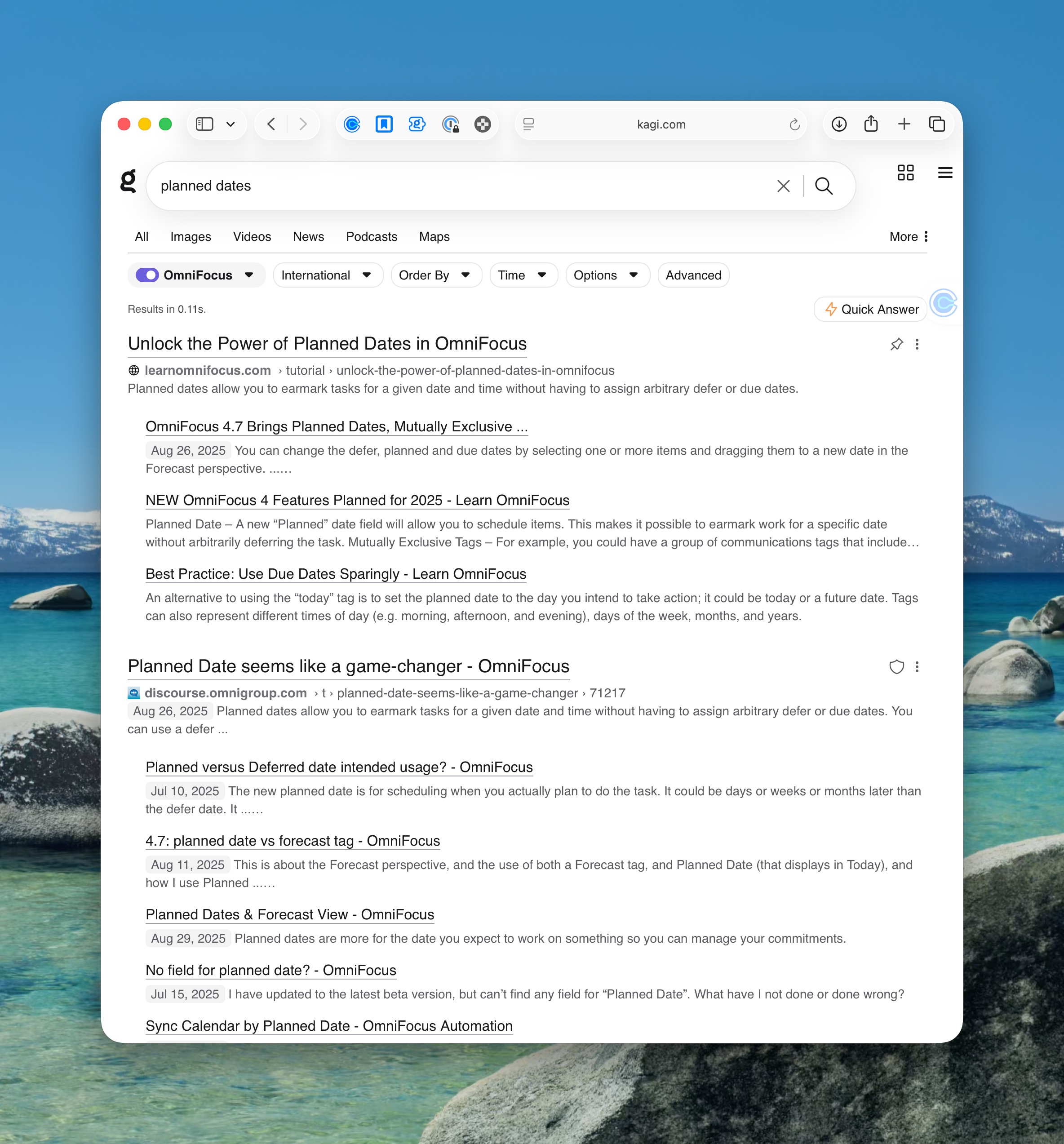Screen dimensions: 1064x1144
Task: Select the All results tab
Action: [x=142, y=236]
